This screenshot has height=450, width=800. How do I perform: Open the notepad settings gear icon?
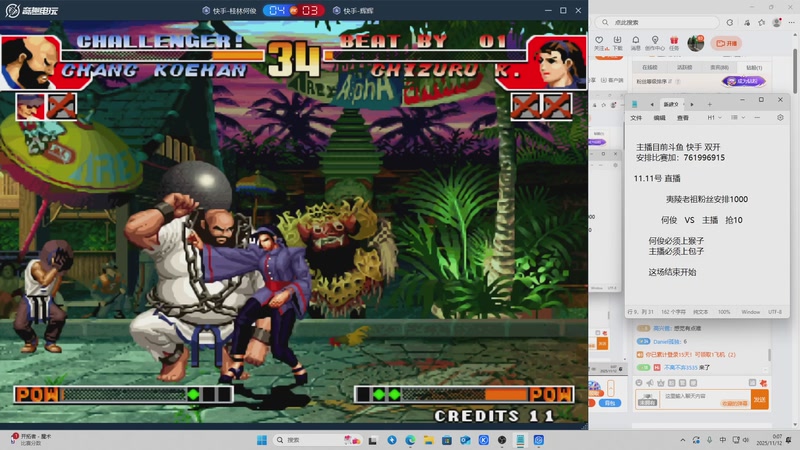tap(780, 118)
